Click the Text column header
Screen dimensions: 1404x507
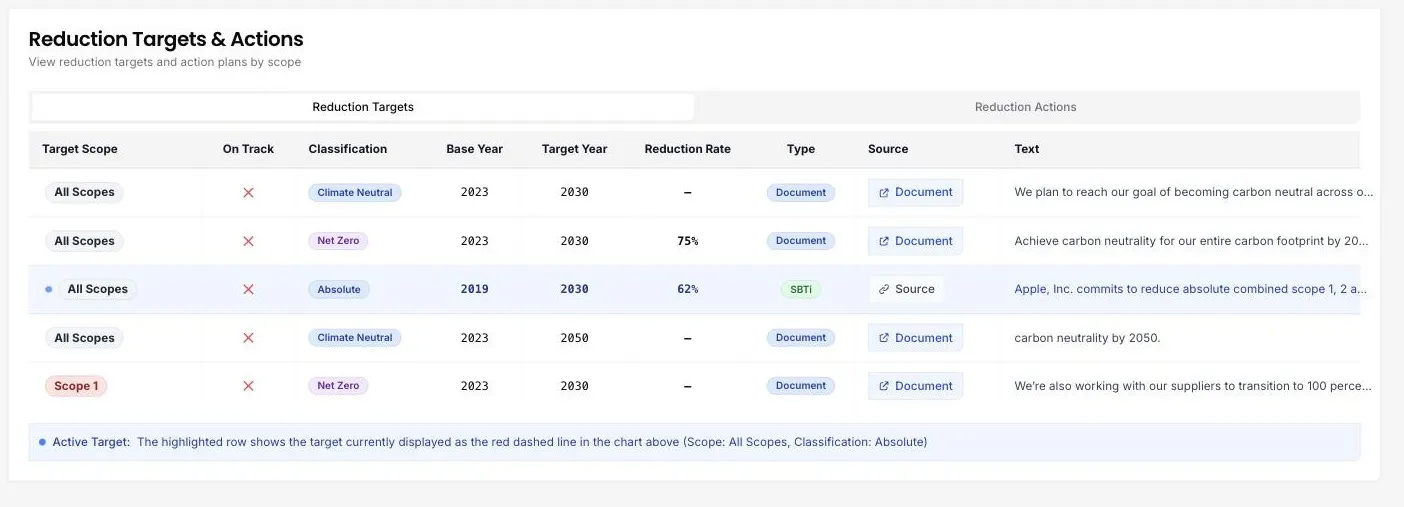[x=1027, y=149]
